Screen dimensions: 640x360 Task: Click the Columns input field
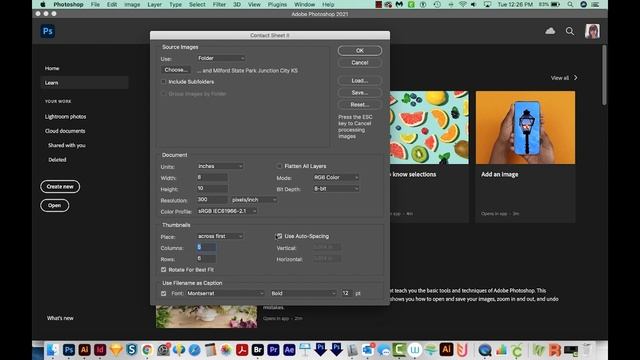206,247
